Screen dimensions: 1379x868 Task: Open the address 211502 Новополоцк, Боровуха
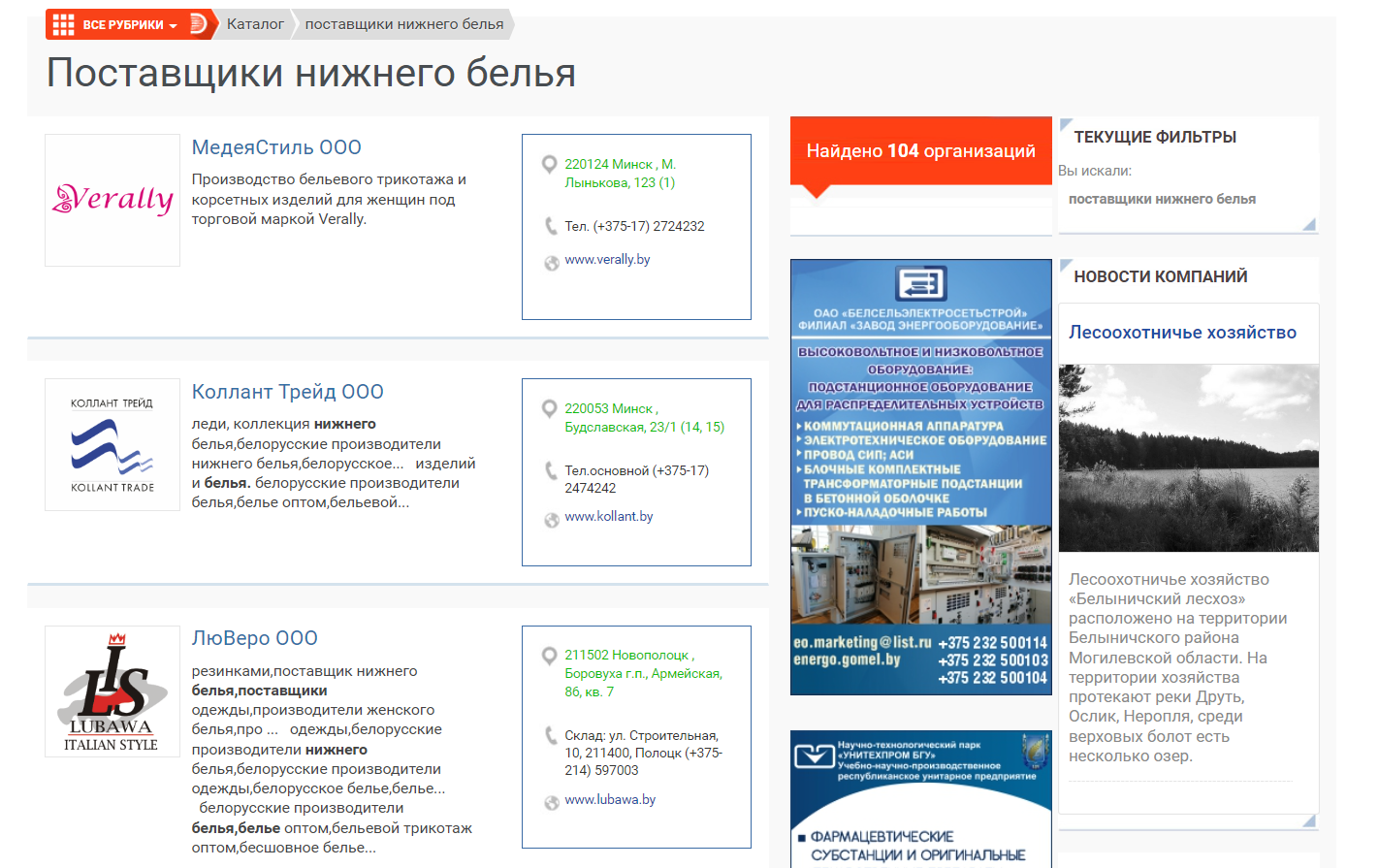[x=644, y=673]
